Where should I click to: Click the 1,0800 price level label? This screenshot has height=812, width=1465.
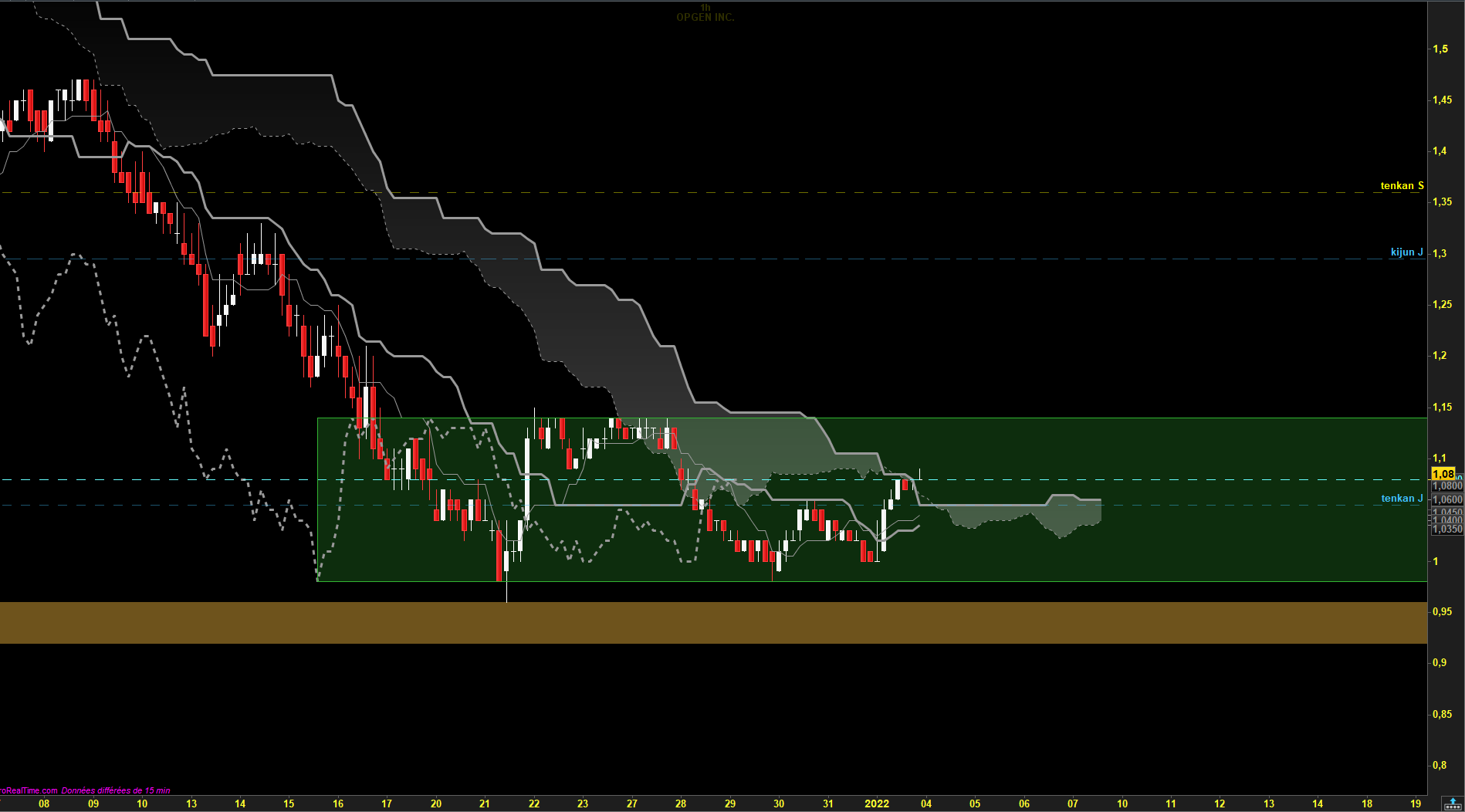(x=1447, y=486)
